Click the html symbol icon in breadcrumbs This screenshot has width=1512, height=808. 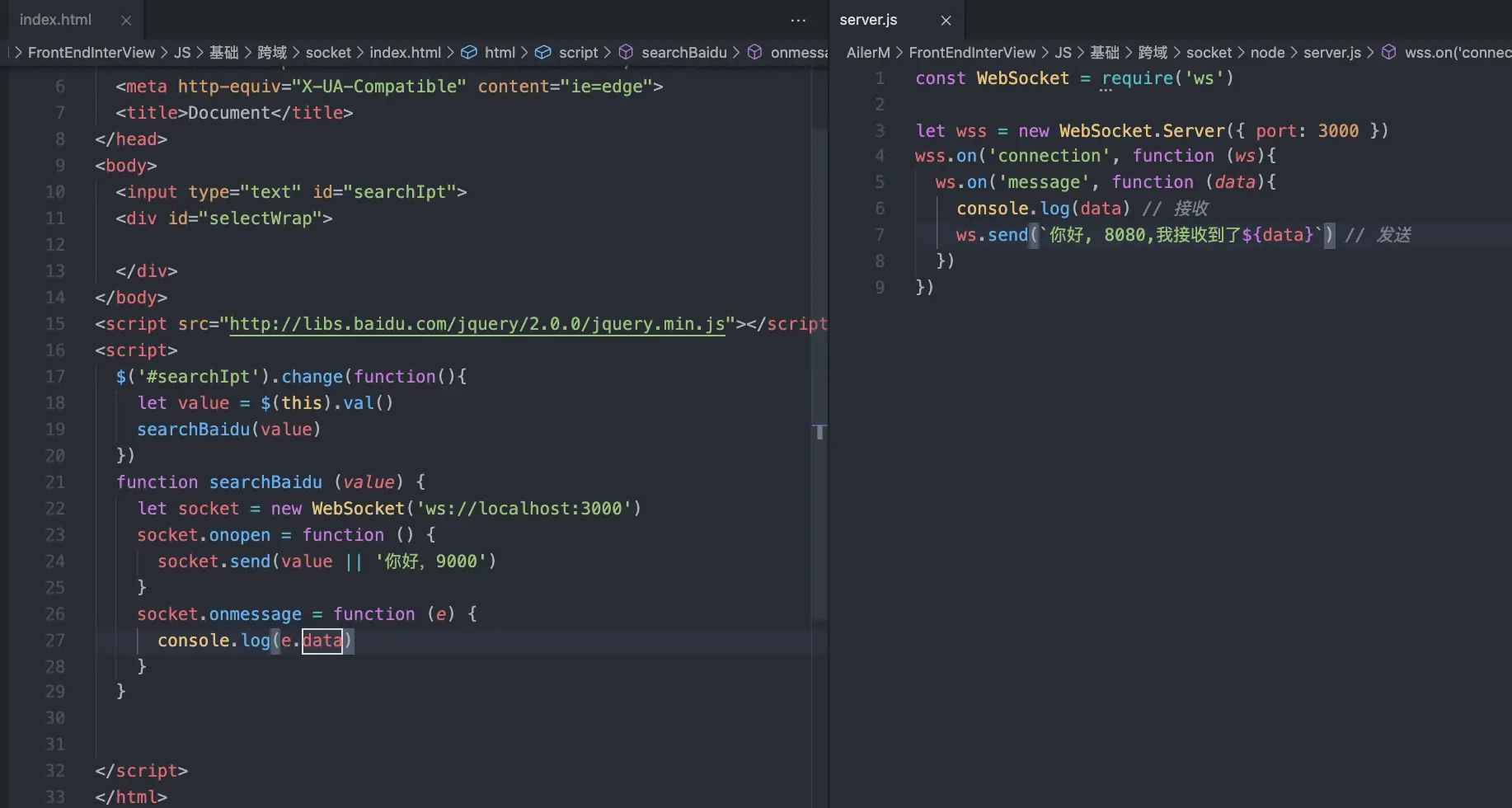469,53
